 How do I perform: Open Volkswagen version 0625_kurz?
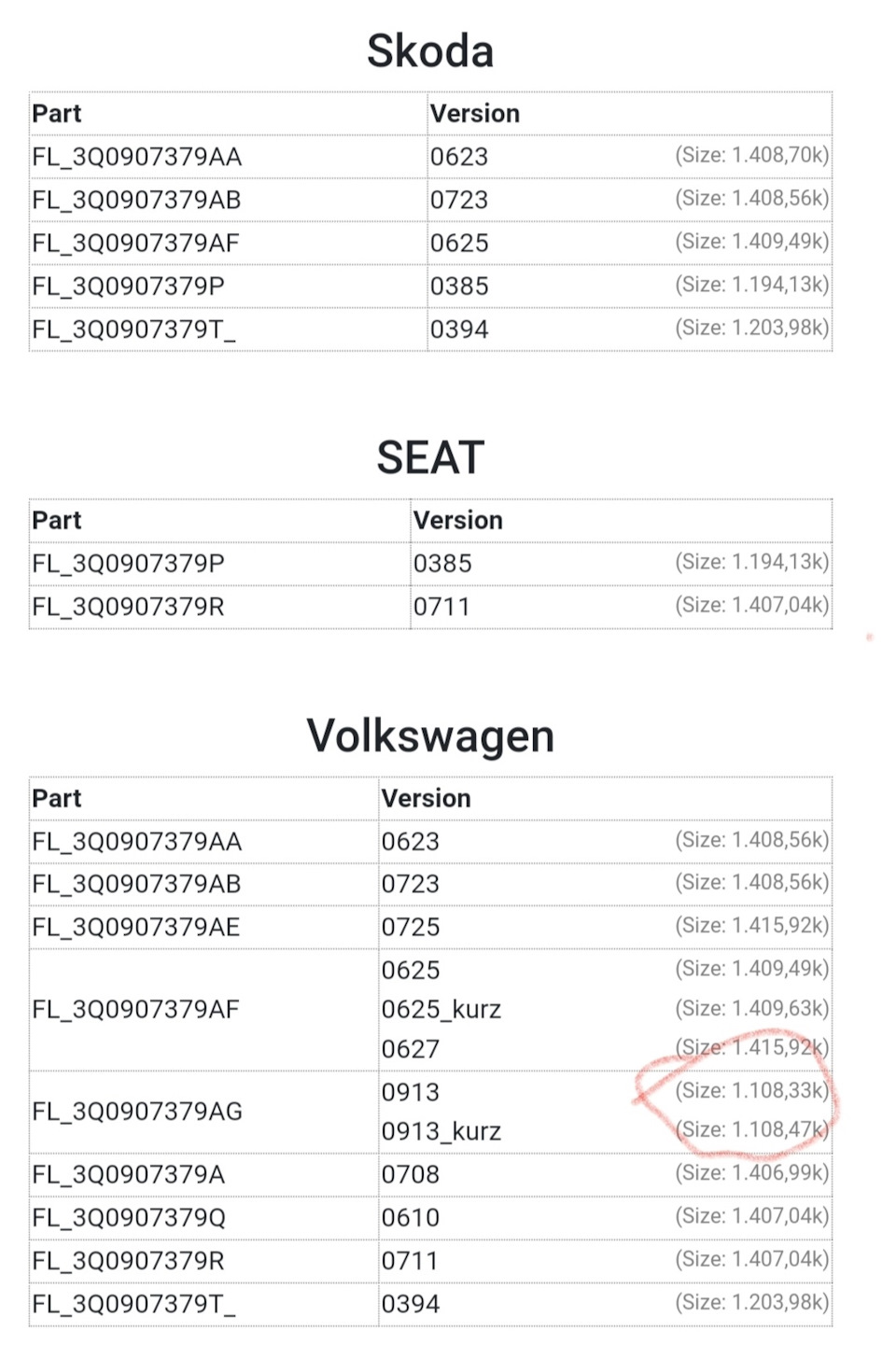(x=441, y=1009)
